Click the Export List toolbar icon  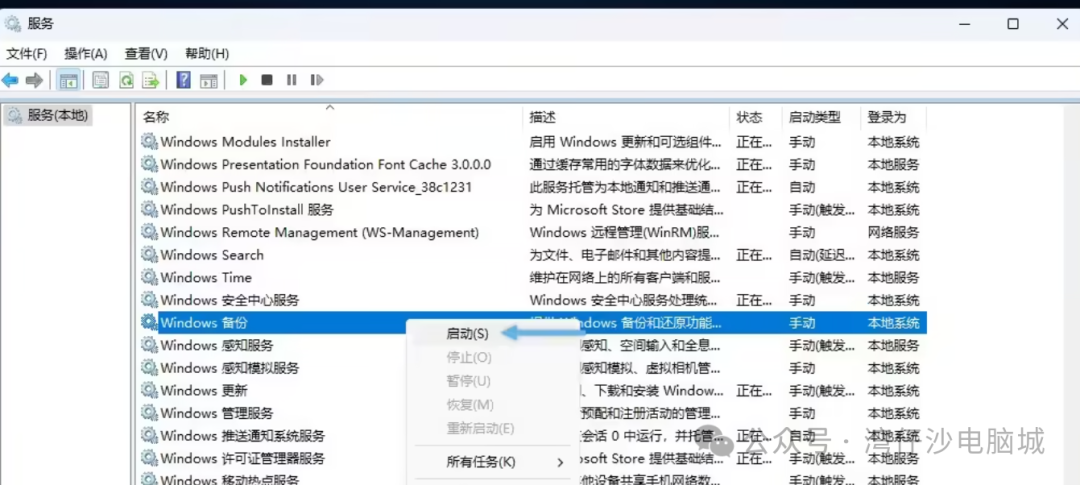[x=151, y=81]
